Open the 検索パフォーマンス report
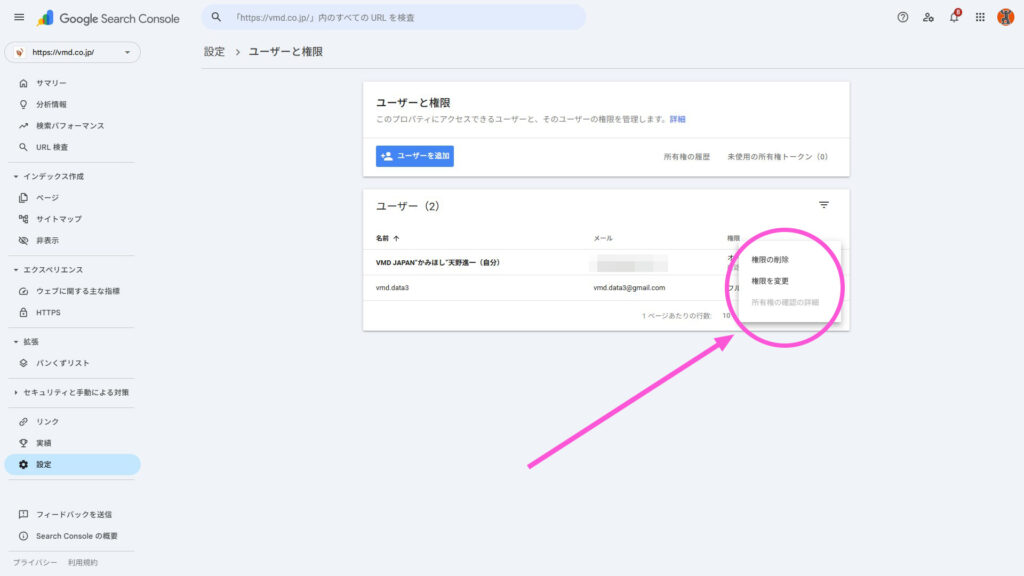 [65, 125]
